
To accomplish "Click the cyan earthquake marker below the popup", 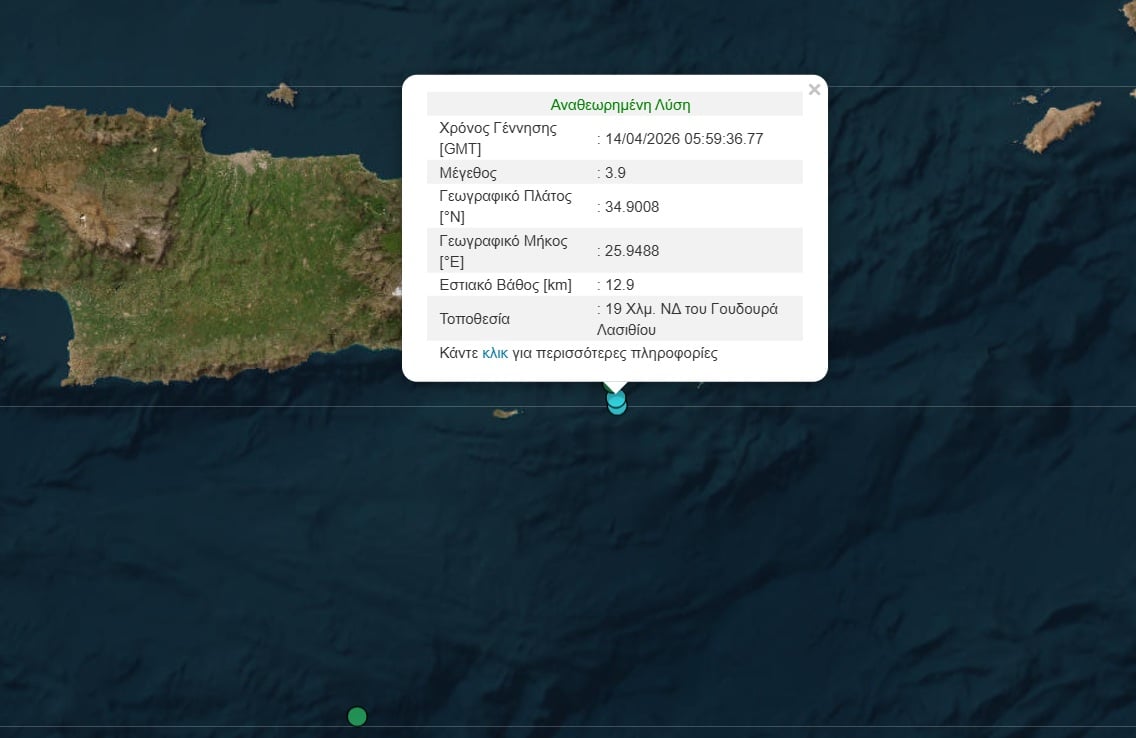I will pyautogui.click(x=617, y=403).
